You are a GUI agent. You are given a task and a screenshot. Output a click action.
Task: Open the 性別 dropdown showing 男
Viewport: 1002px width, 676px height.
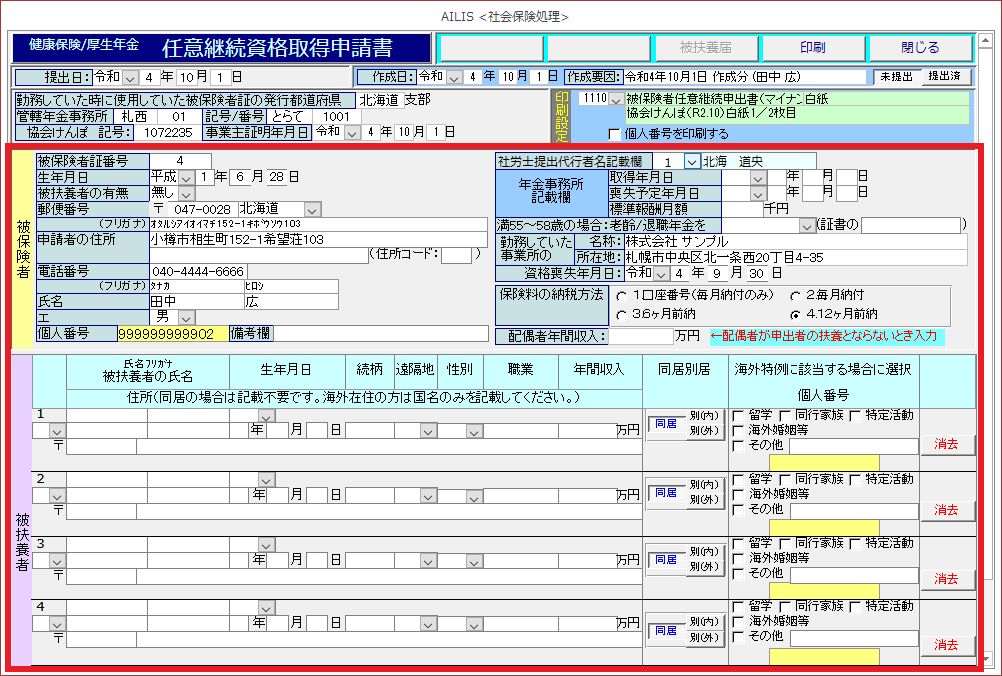[186, 317]
